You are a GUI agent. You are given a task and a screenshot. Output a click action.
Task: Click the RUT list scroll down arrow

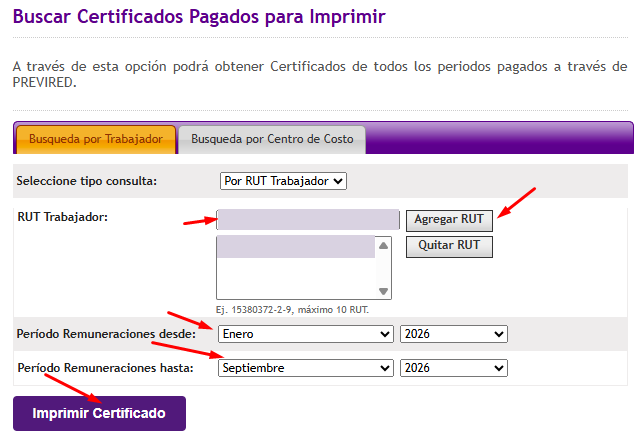pos(383,291)
